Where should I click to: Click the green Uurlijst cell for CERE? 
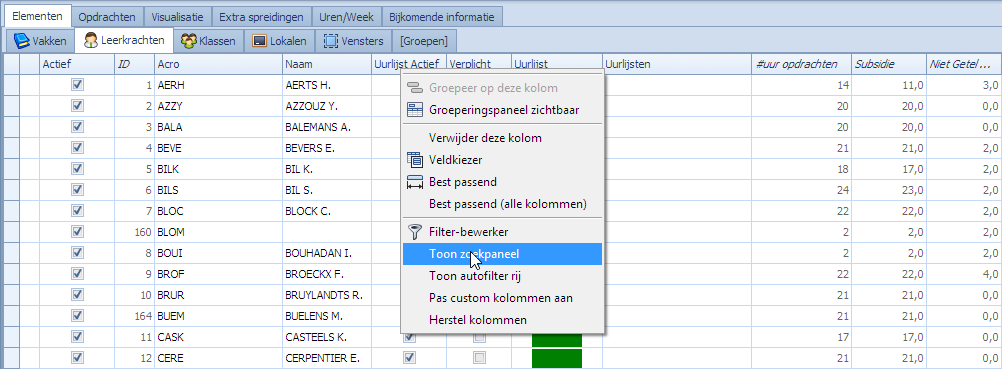(557, 357)
